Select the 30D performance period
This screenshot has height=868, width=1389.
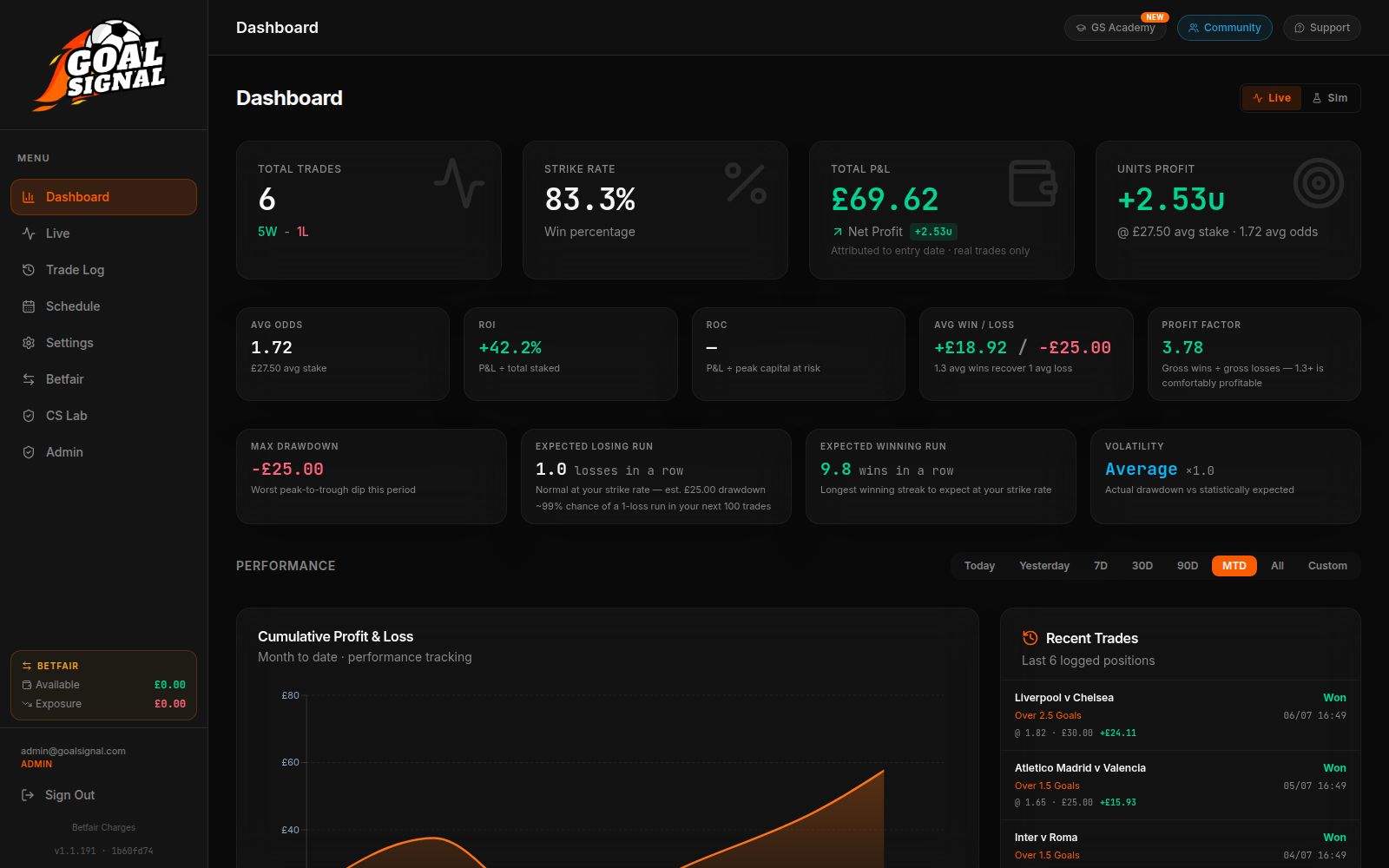(1142, 566)
